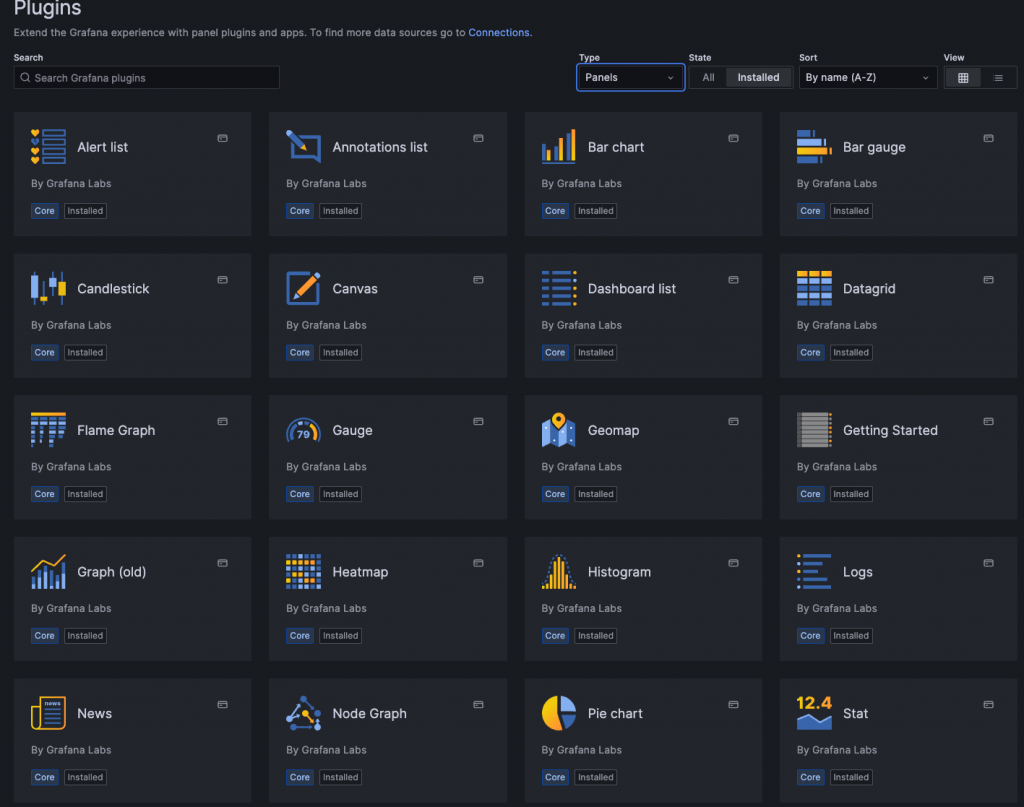Open the Connections link
Image resolution: width=1024 pixels, height=807 pixels.
click(499, 33)
